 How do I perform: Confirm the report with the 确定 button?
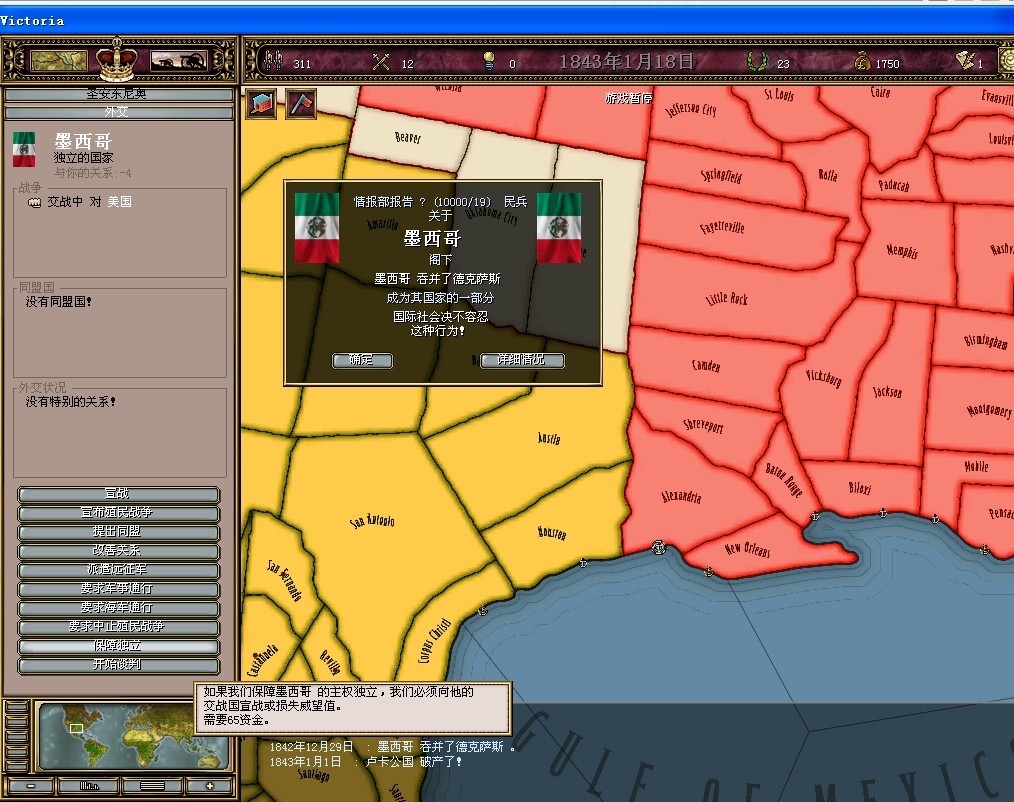362,360
